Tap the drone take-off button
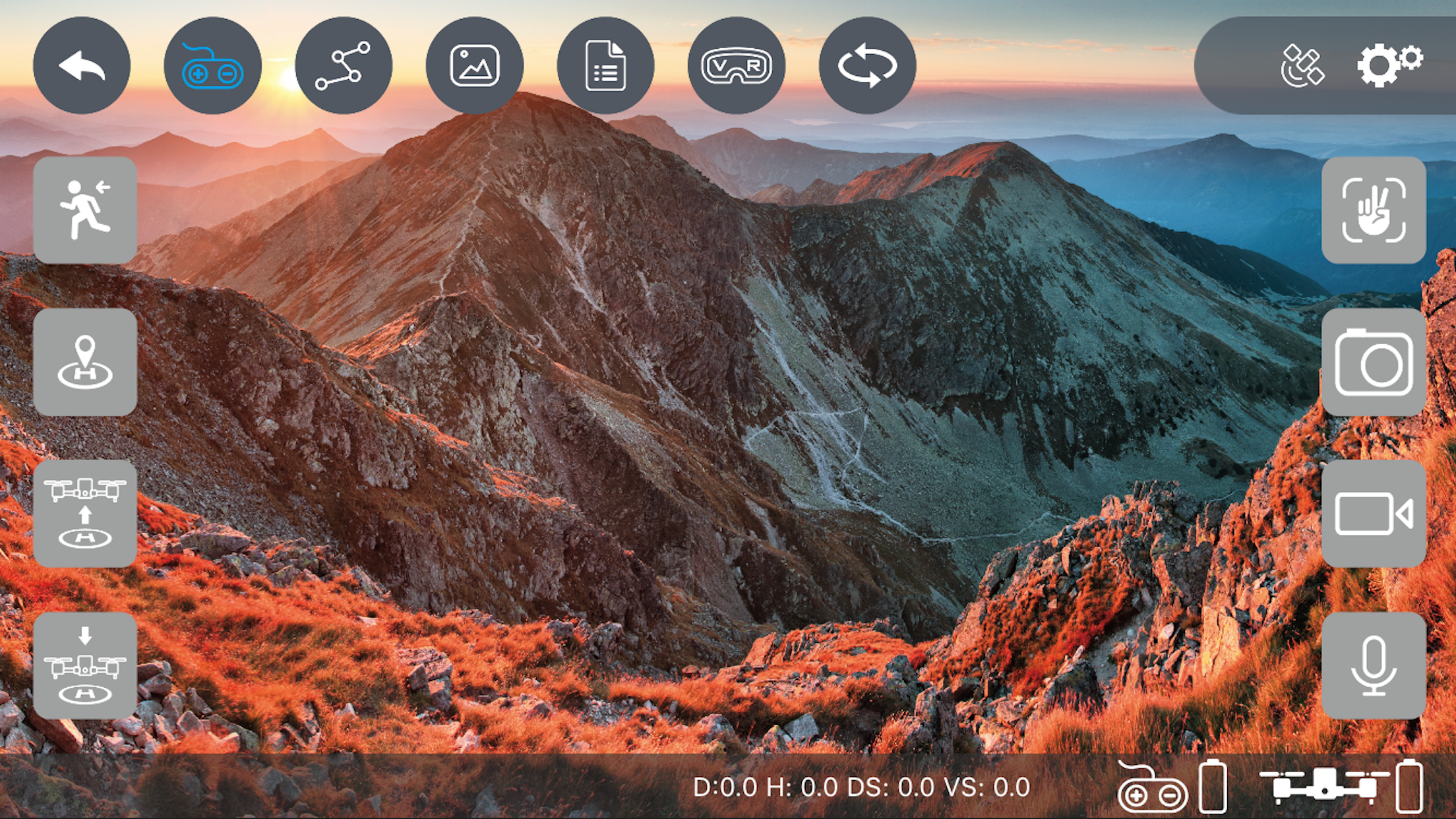1456x819 pixels. (85, 513)
